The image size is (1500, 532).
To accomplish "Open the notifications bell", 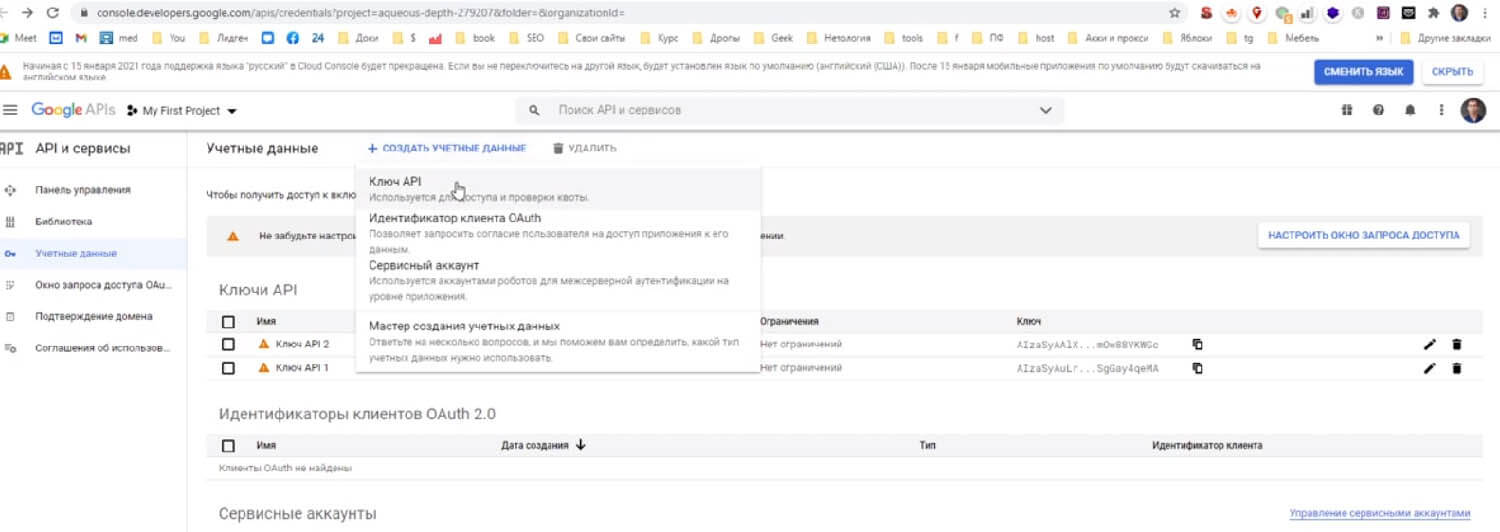I will [1410, 110].
